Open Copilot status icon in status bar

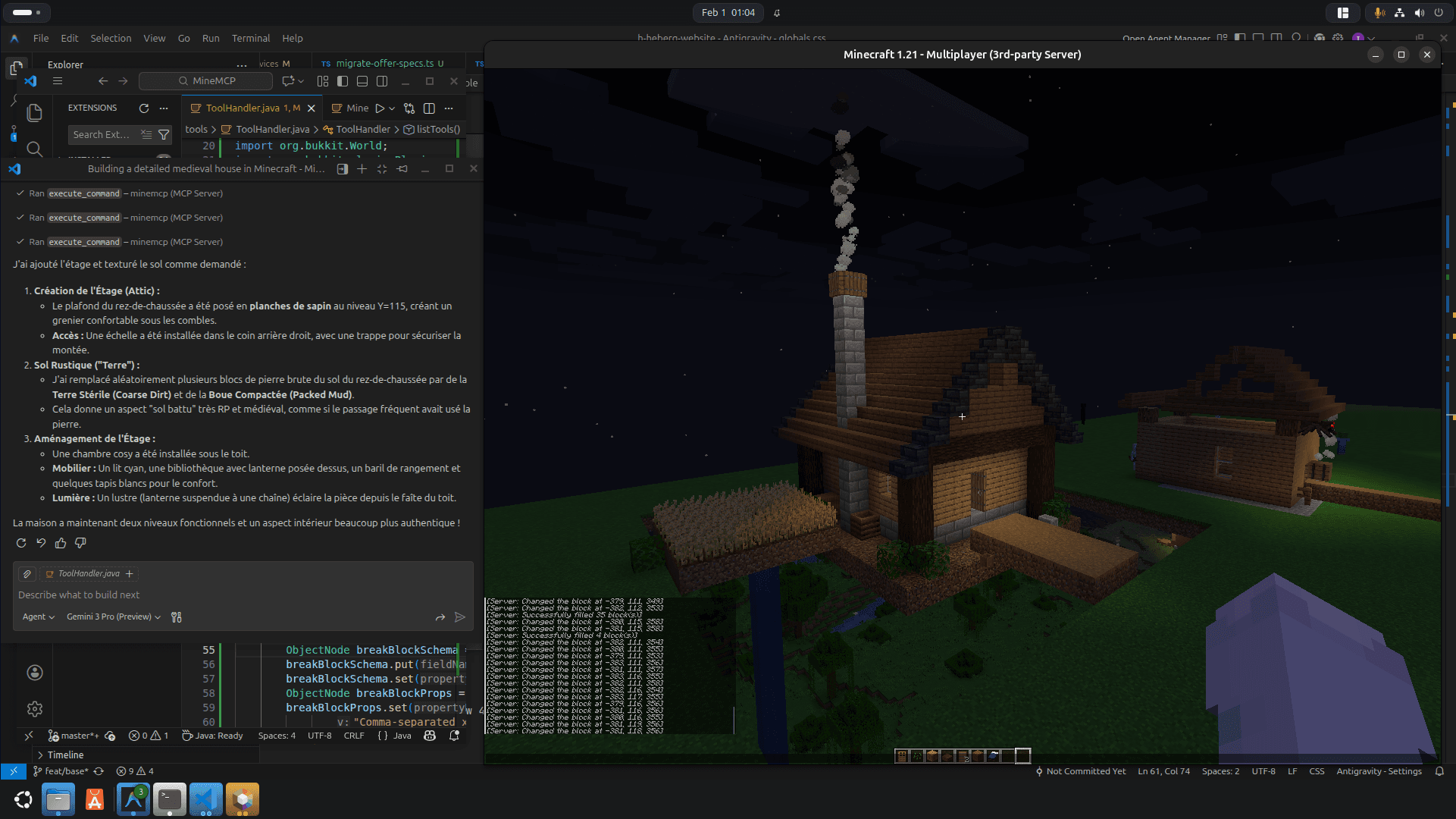(x=430, y=736)
